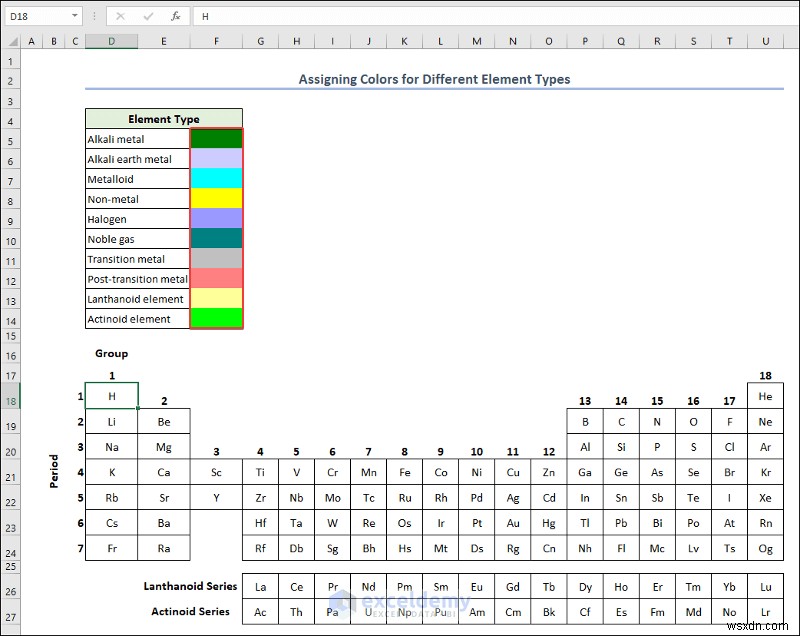This screenshot has height=636, width=800.
Task: Select column D header
Action: [111, 41]
